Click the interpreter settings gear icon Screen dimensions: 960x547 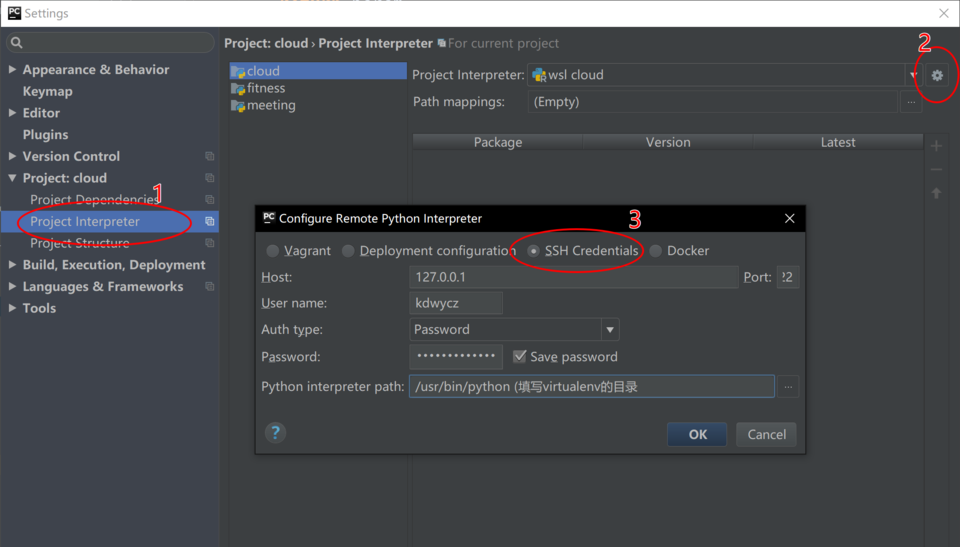937,75
